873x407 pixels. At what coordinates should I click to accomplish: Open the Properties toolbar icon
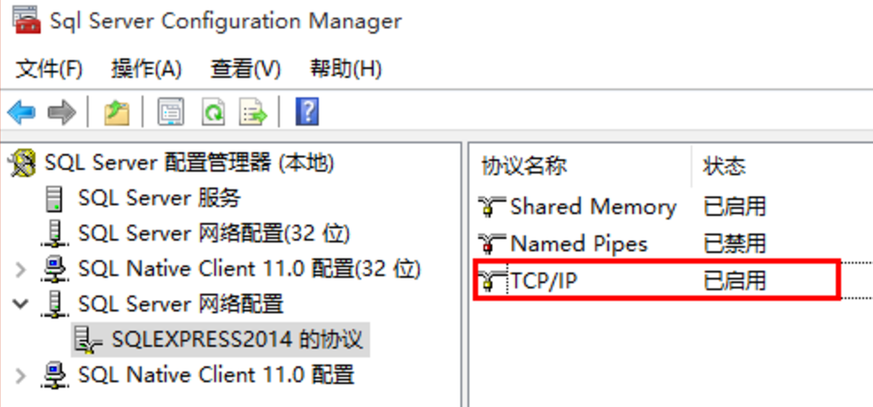point(171,113)
